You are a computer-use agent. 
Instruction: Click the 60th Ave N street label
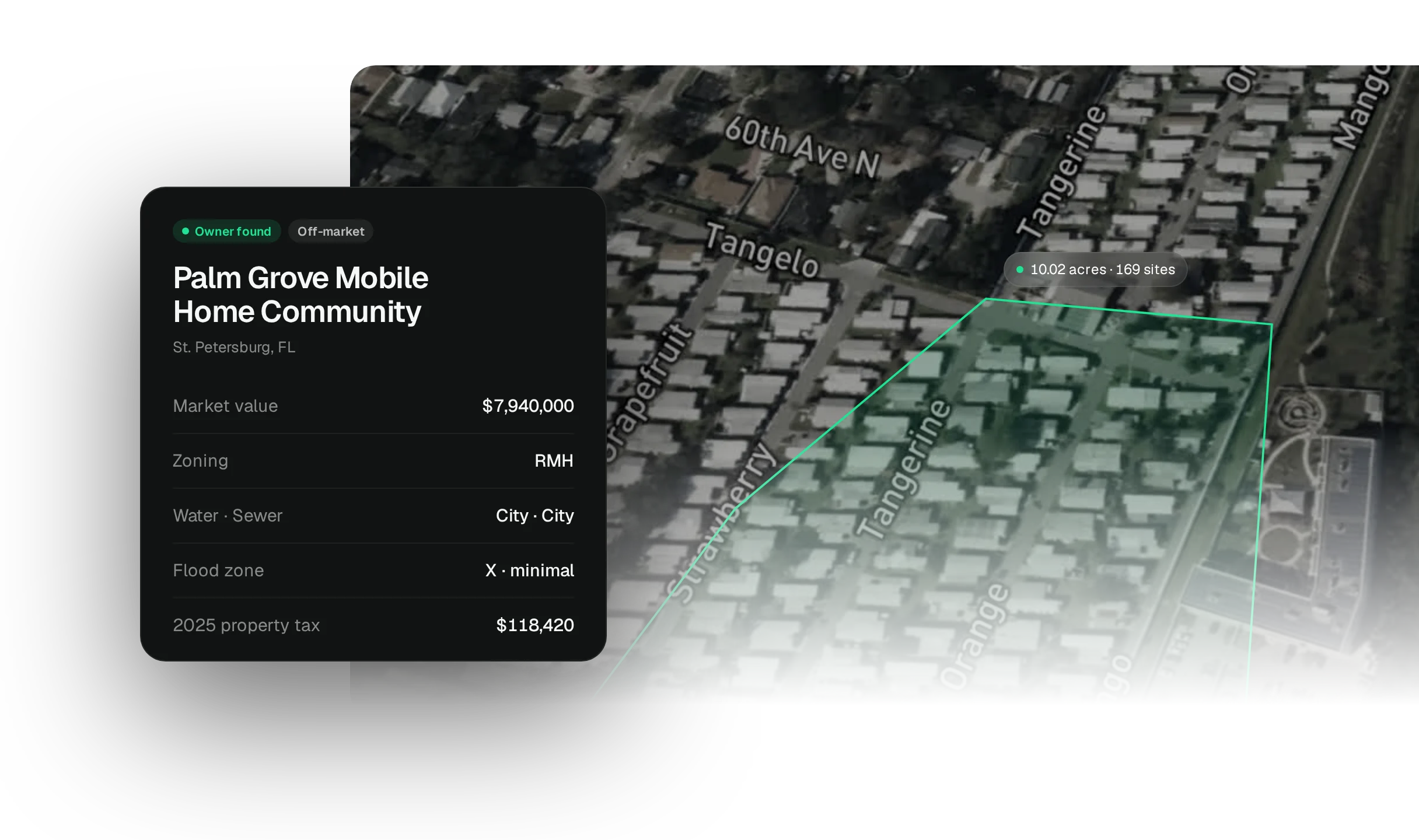pos(802,147)
